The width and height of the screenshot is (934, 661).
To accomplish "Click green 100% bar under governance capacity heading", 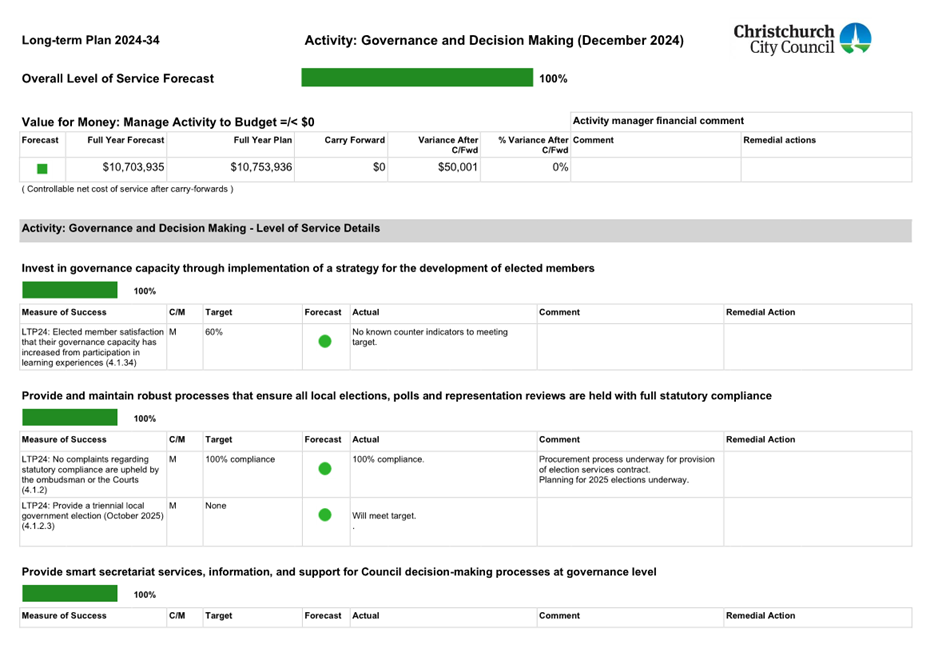I will point(69,290).
